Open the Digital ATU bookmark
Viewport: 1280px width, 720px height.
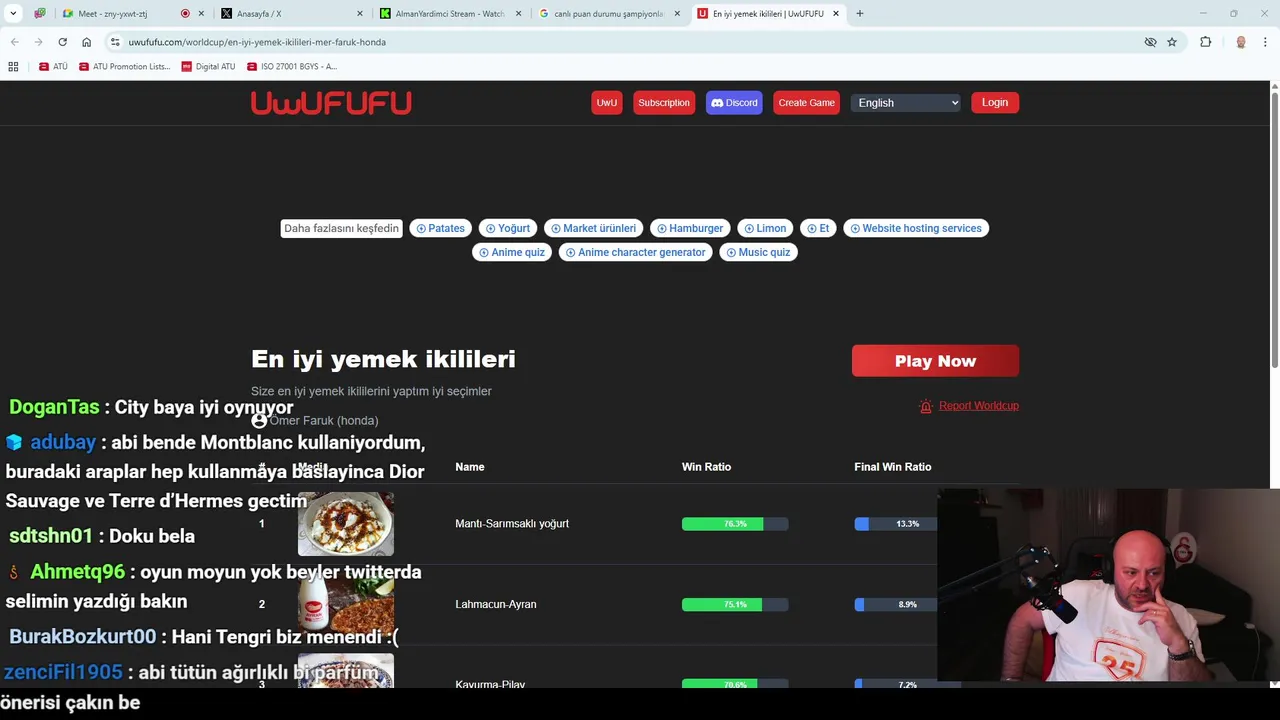(208, 67)
